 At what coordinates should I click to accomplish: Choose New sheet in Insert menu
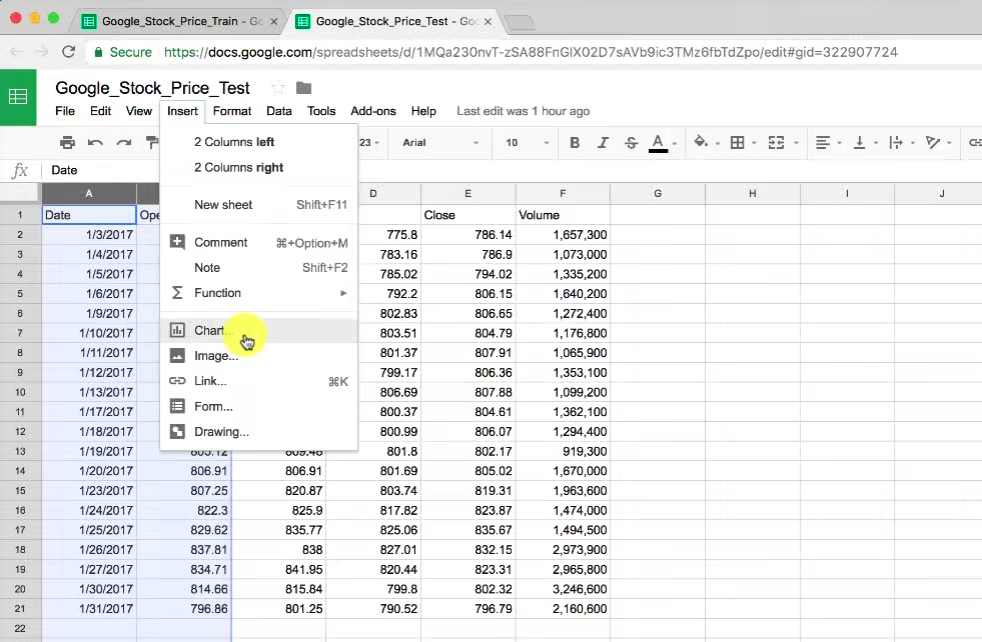[223, 205]
